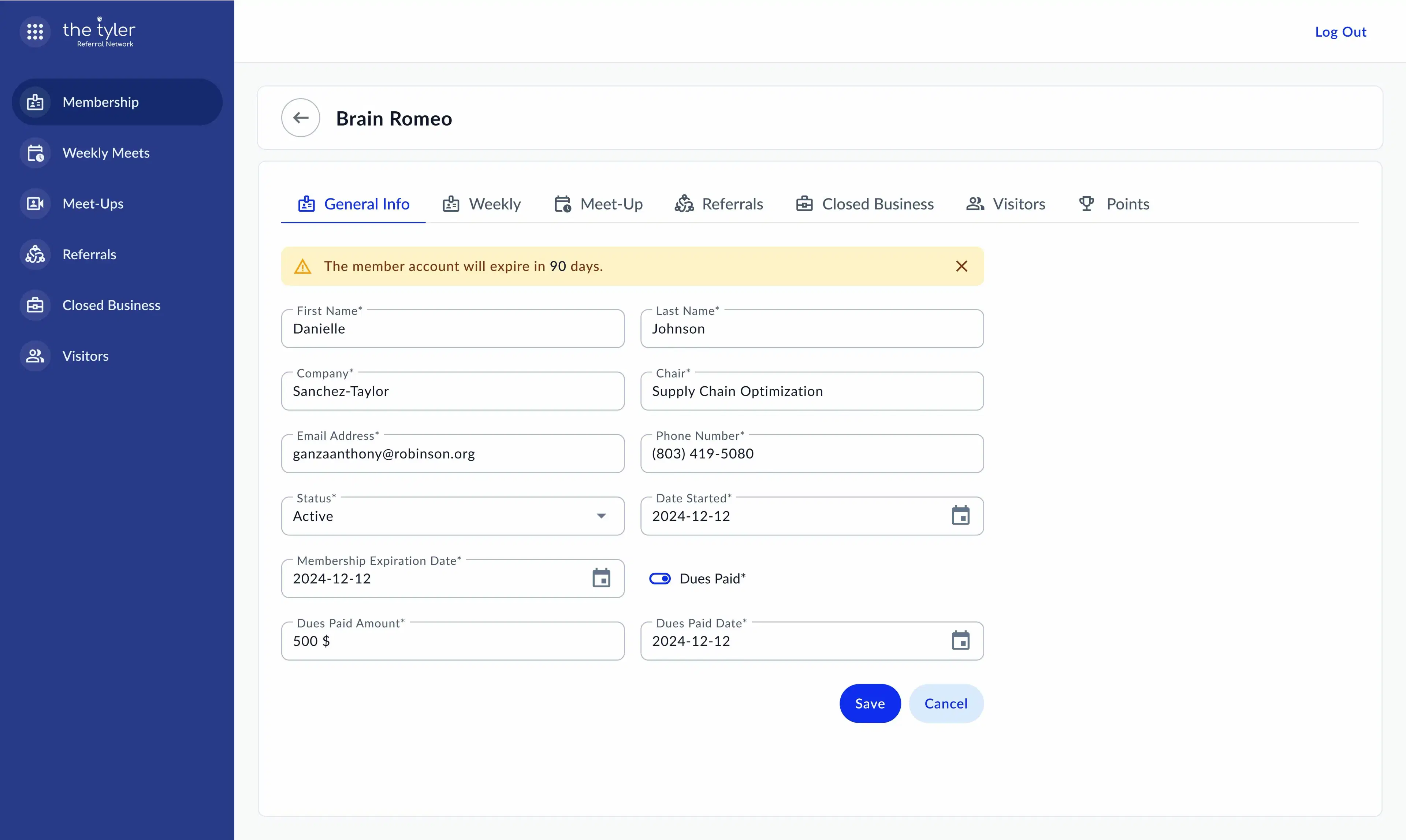Click the Save button
Screen dimensions: 1406x840
click(x=869, y=703)
